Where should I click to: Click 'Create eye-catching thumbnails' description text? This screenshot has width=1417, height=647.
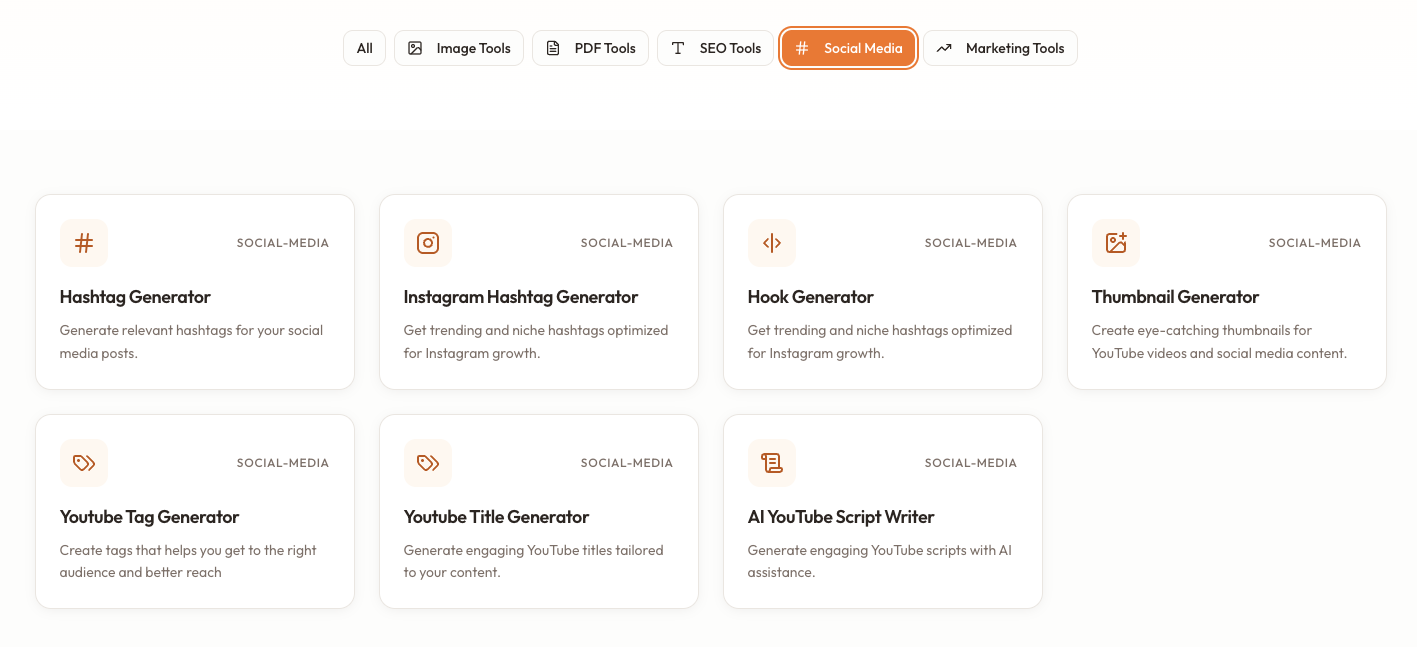(x=1220, y=341)
